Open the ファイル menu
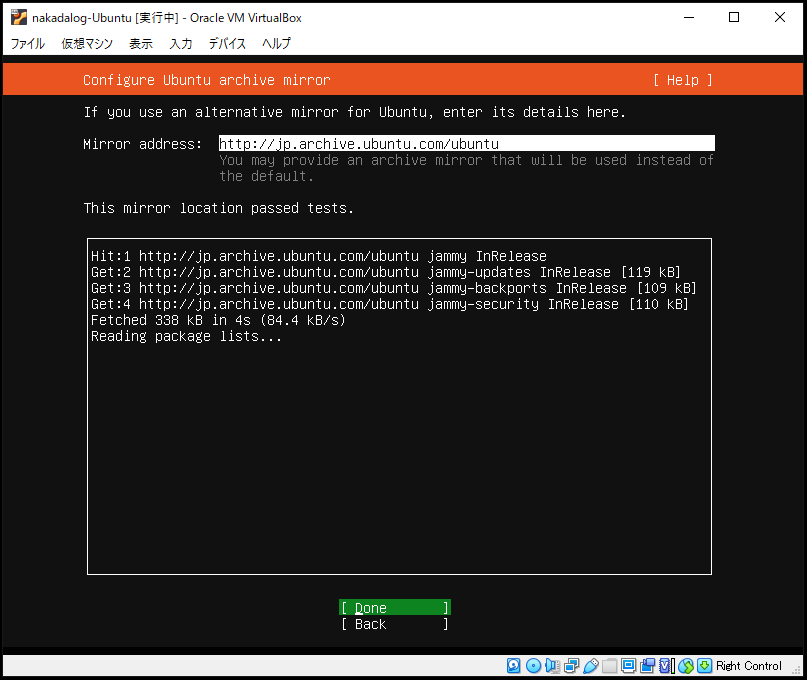The height and width of the screenshot is (680, 807). click(27, 44)
